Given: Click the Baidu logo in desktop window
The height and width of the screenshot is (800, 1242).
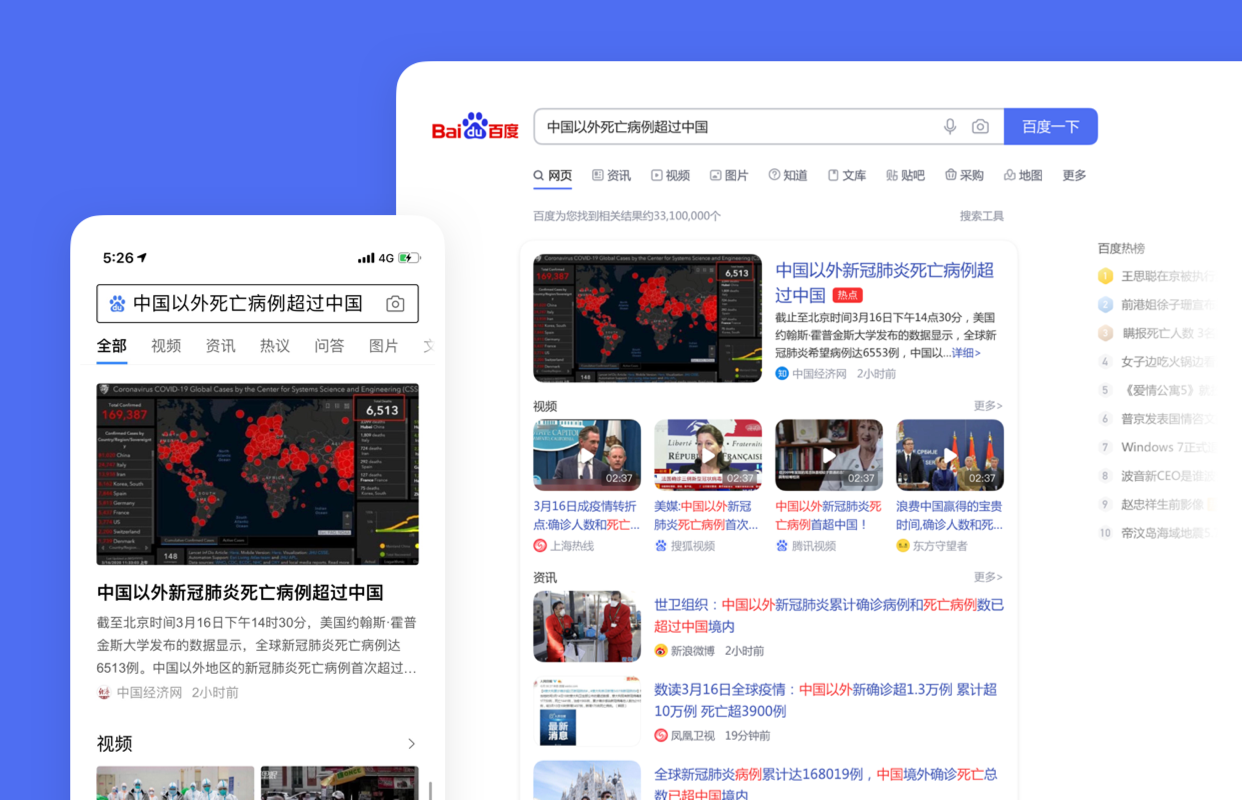Looking at the screenshot, I should 475,127.
